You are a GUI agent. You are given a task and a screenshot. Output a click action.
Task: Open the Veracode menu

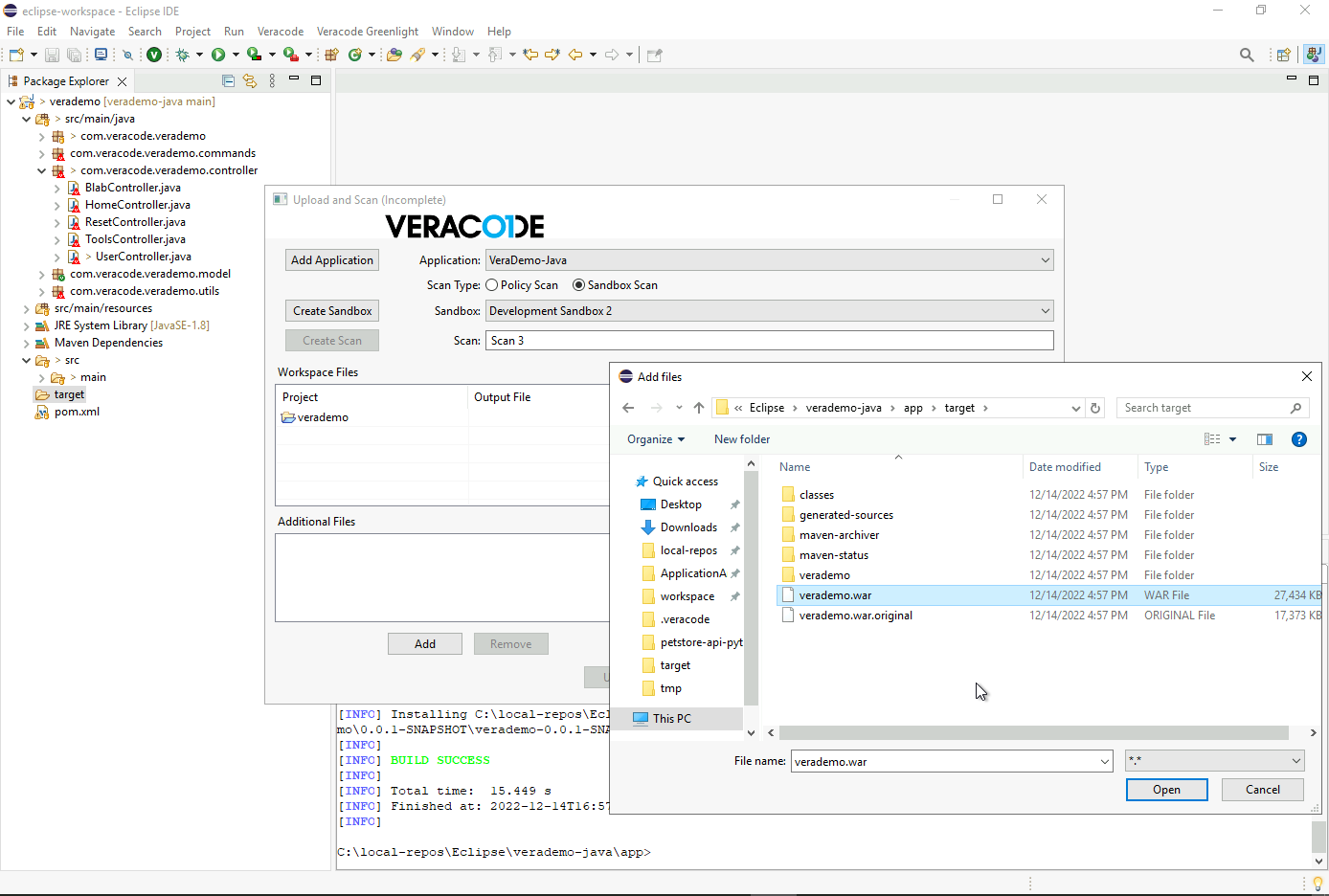[281, 32]
